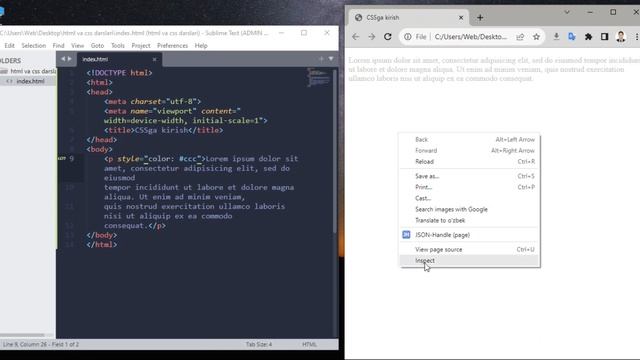The image size is (640, 360).
Task: Open the Chrome profile avatar
Action: 621,37
